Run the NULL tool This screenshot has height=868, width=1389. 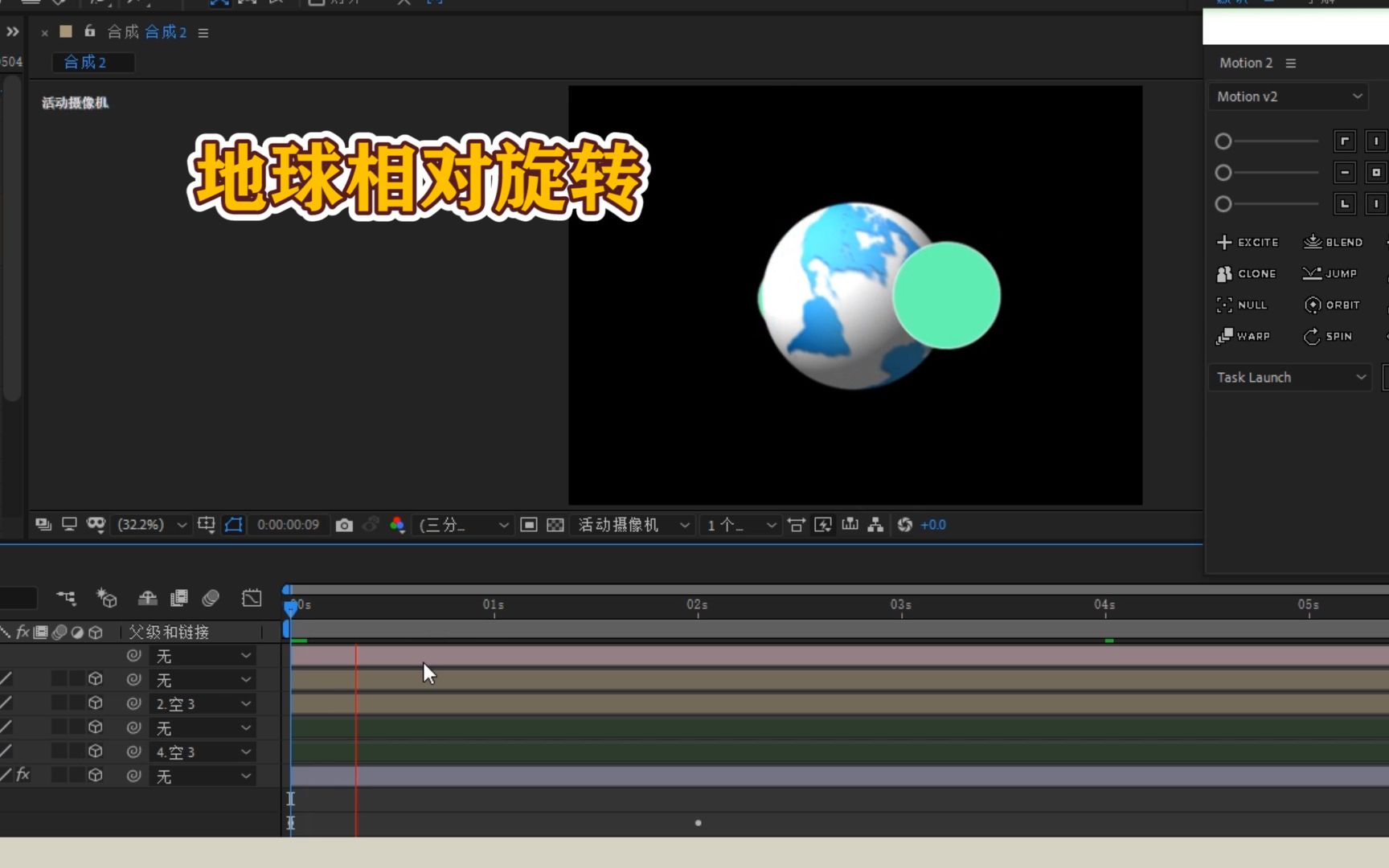(1242, 305)
